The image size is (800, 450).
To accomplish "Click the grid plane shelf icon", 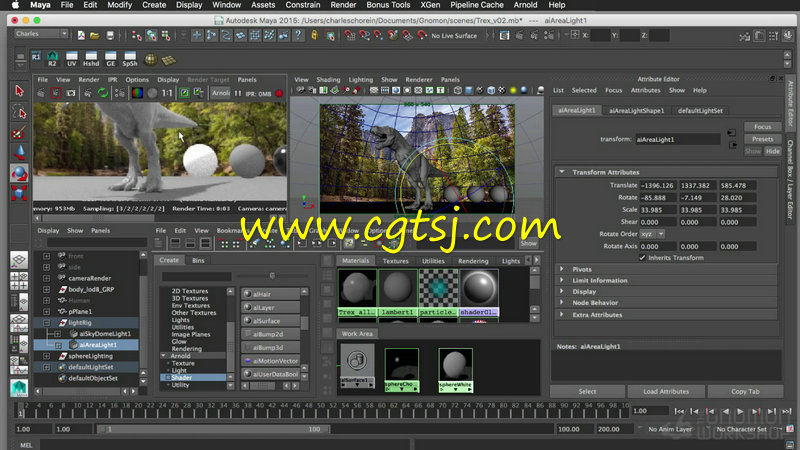I will coord(168,60).
